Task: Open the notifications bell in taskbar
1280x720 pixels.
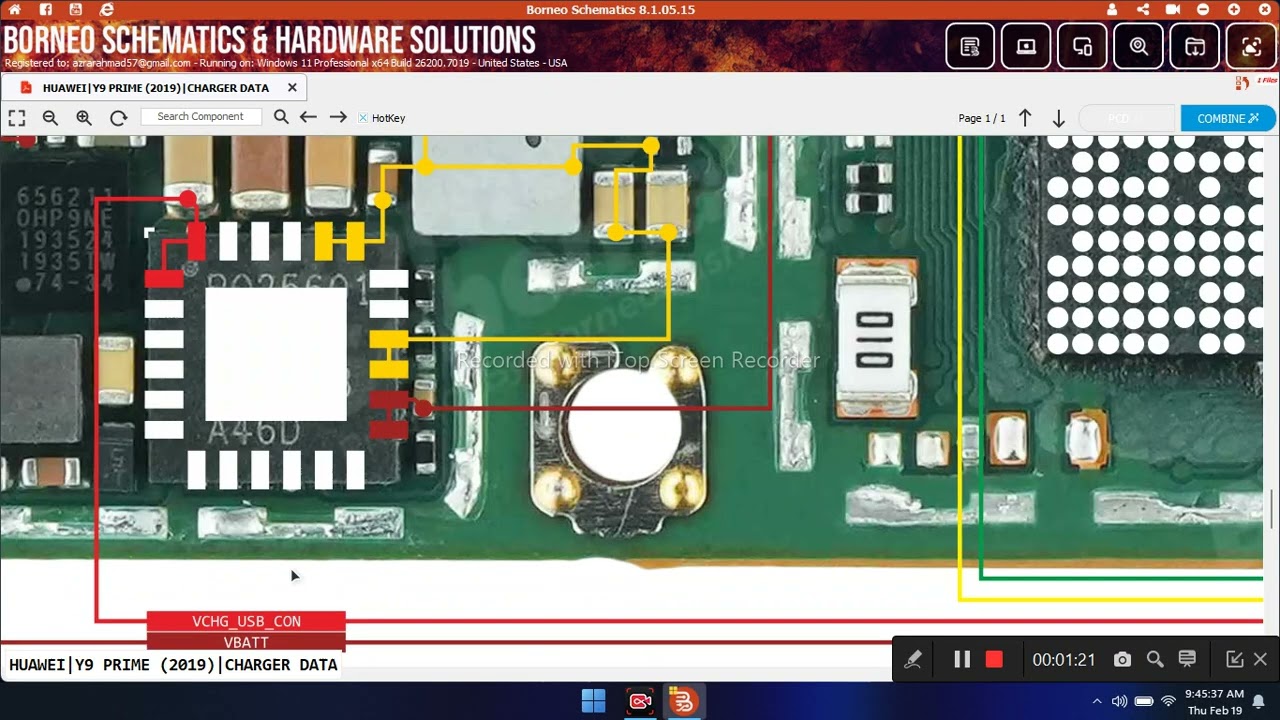Action: coord(1259,701)
